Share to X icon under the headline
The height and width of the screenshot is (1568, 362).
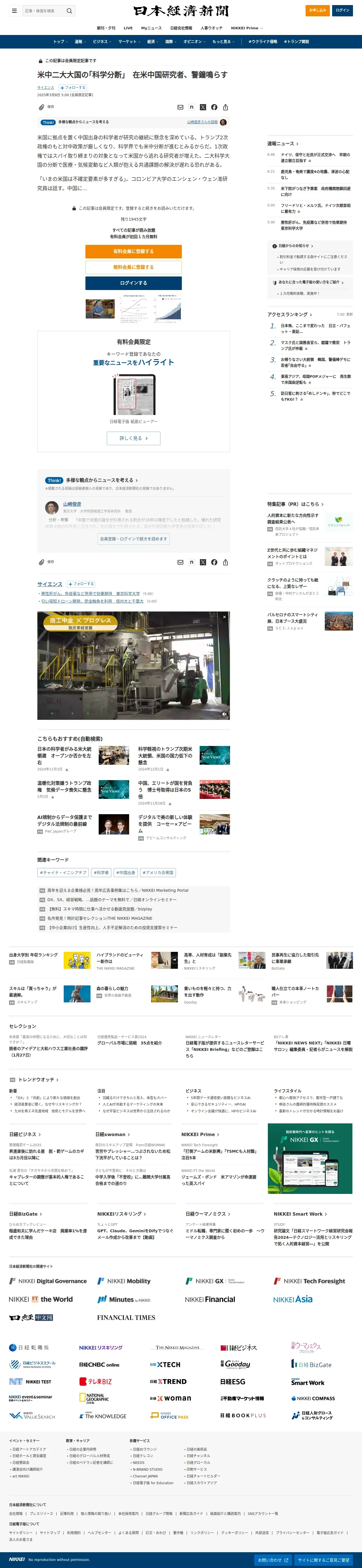(x=203, y=107)
